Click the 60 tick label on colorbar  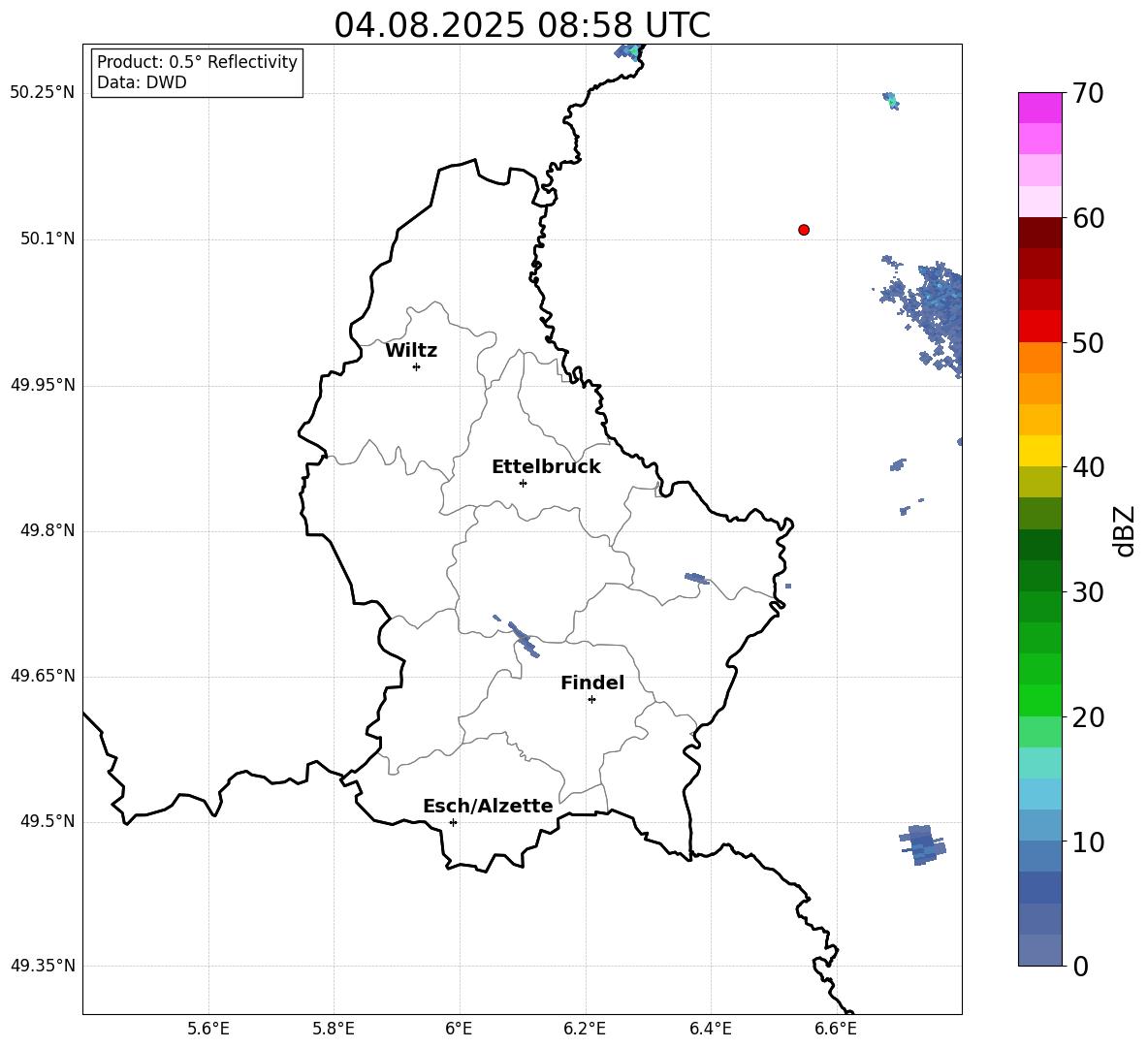point(1088,218)
